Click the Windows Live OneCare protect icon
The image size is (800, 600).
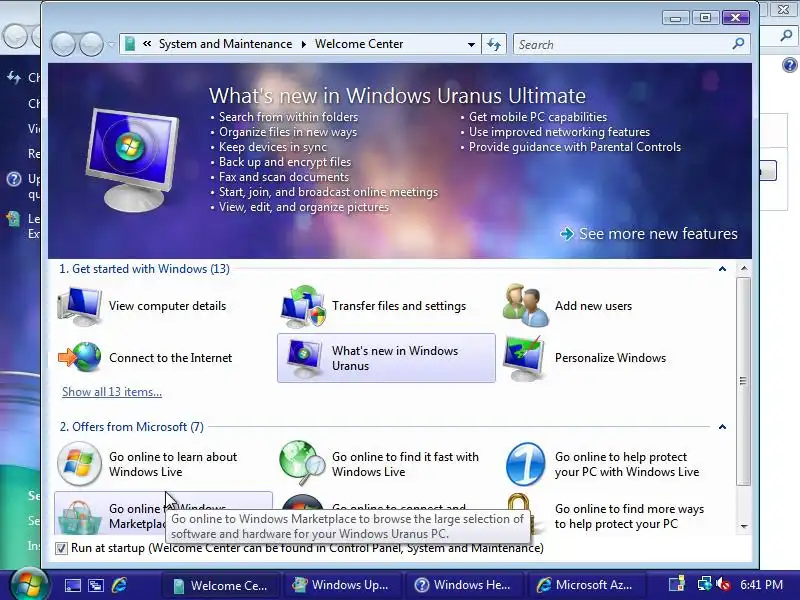click(x=526, y=464)
